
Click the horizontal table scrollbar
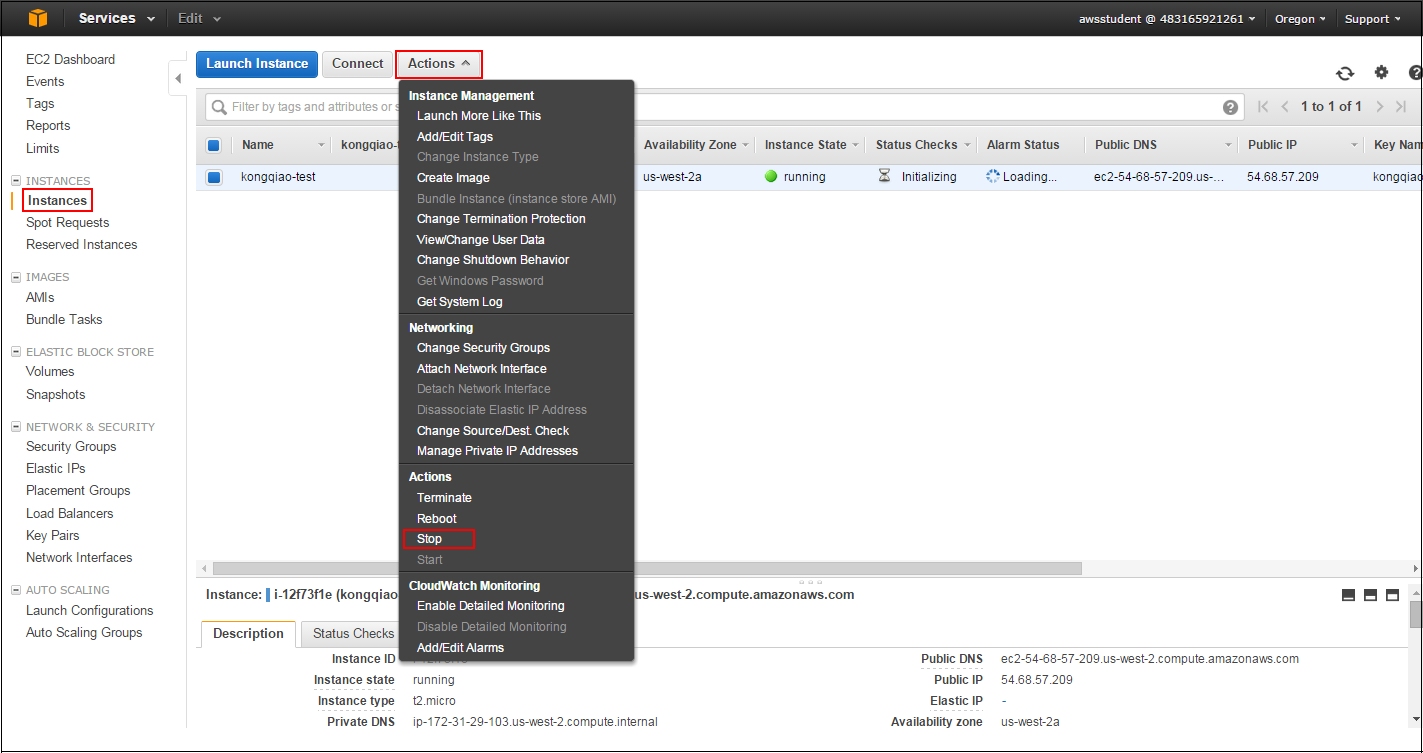click(647, 569)
